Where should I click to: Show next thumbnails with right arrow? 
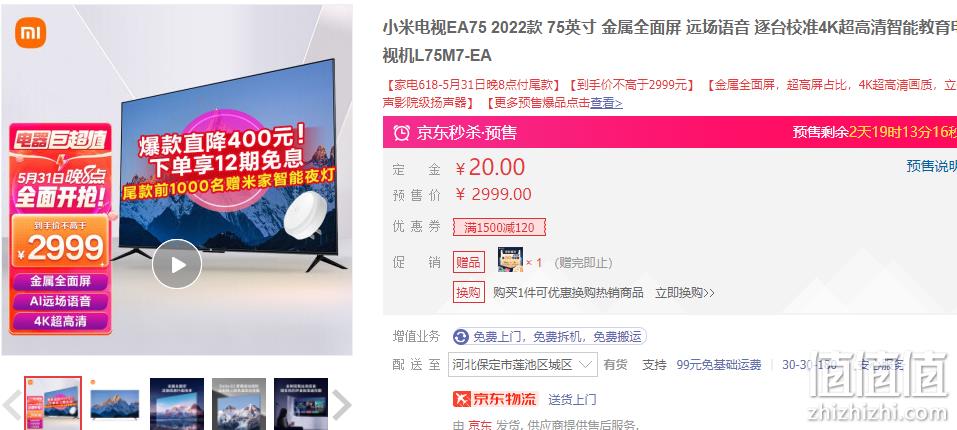click(341, 404)
